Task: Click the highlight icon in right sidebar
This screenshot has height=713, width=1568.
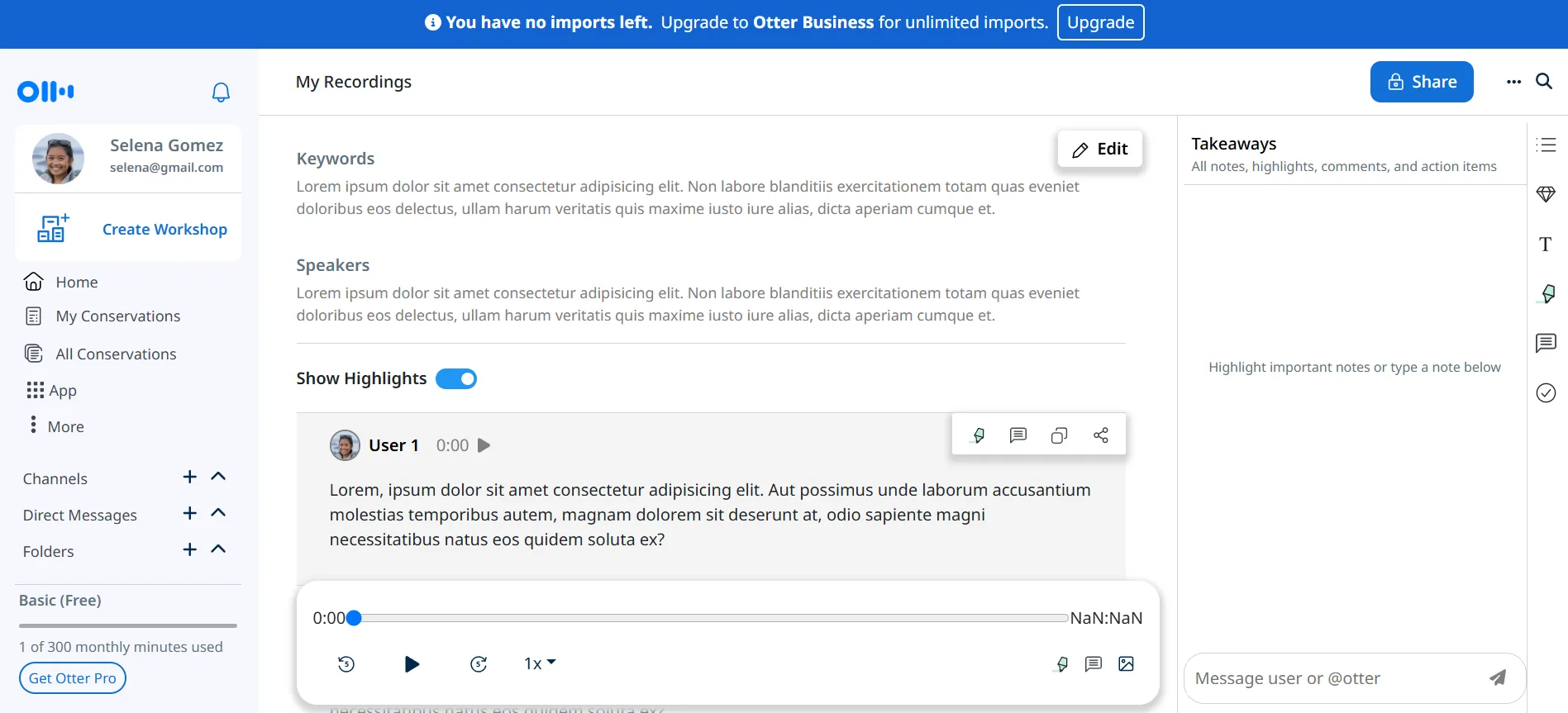Action: point(1547,293)
